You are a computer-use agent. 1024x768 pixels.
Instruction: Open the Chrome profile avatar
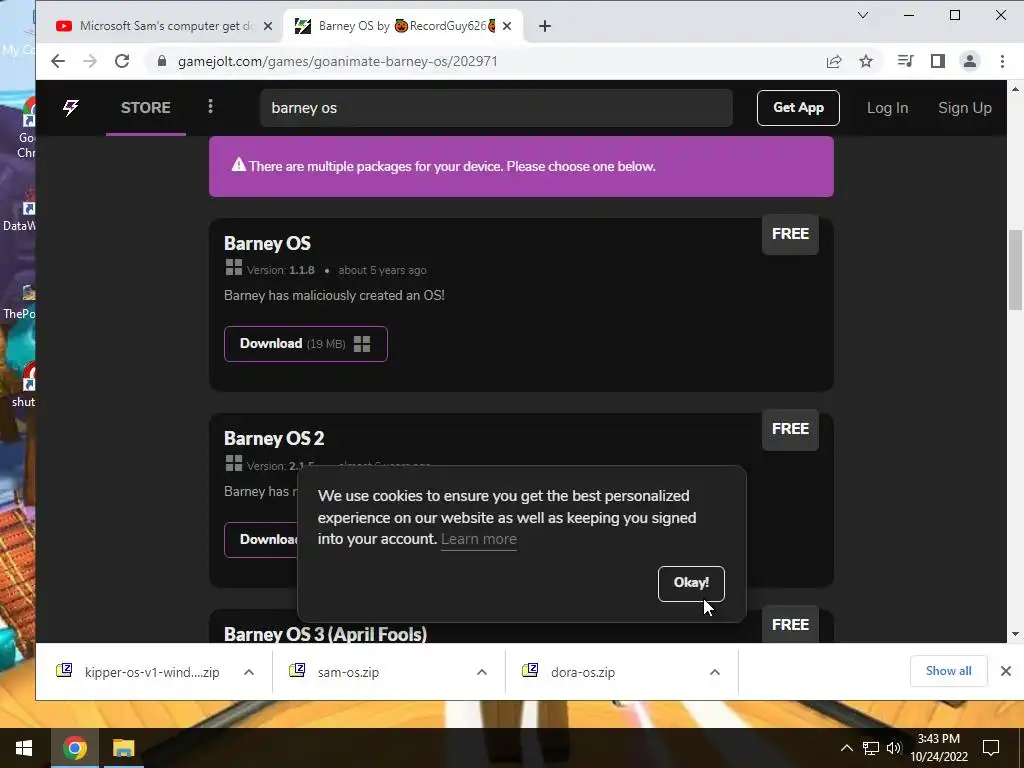tap(970, 61)
